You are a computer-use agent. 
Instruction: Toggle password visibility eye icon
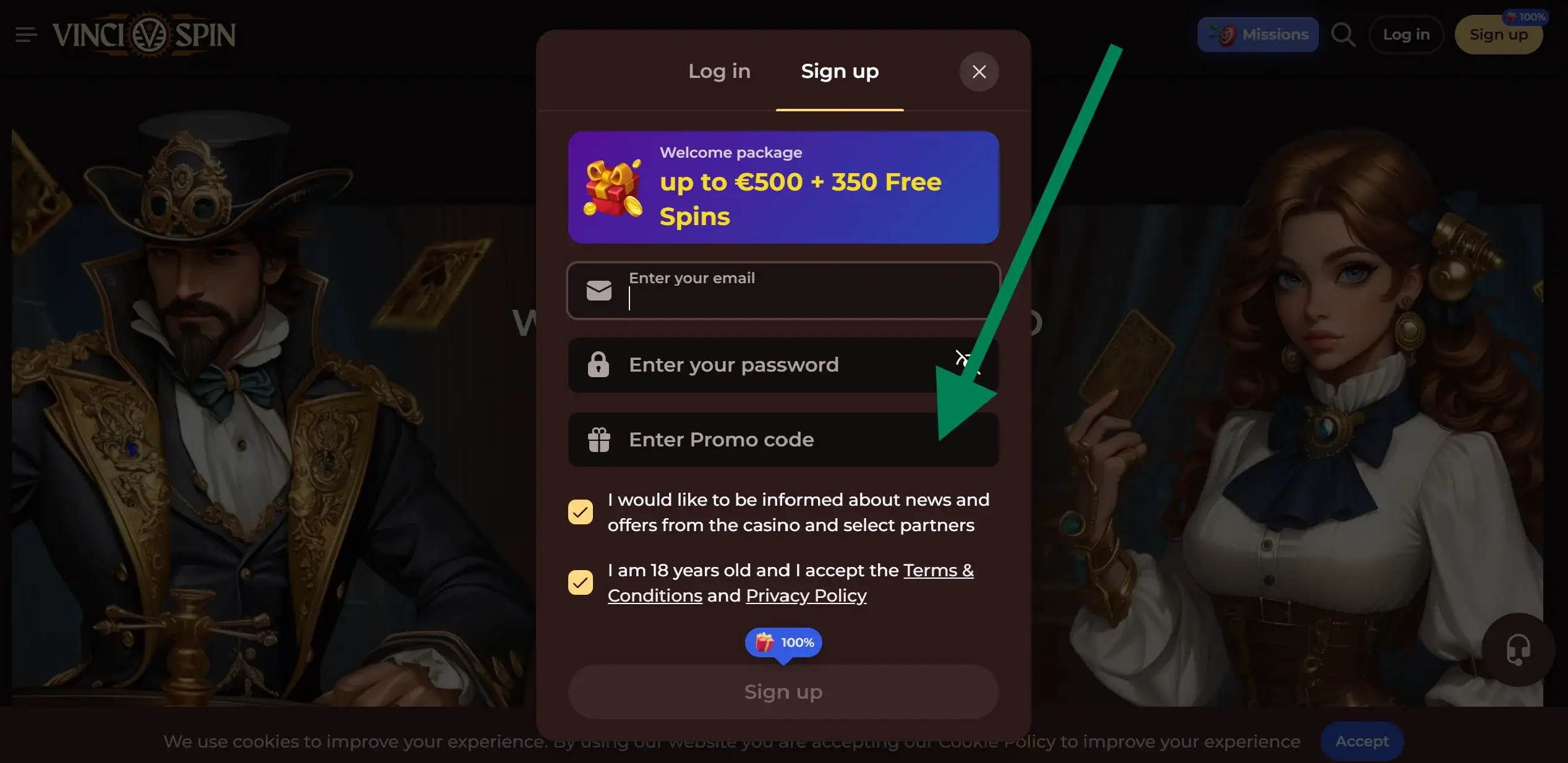click(967, 362)
